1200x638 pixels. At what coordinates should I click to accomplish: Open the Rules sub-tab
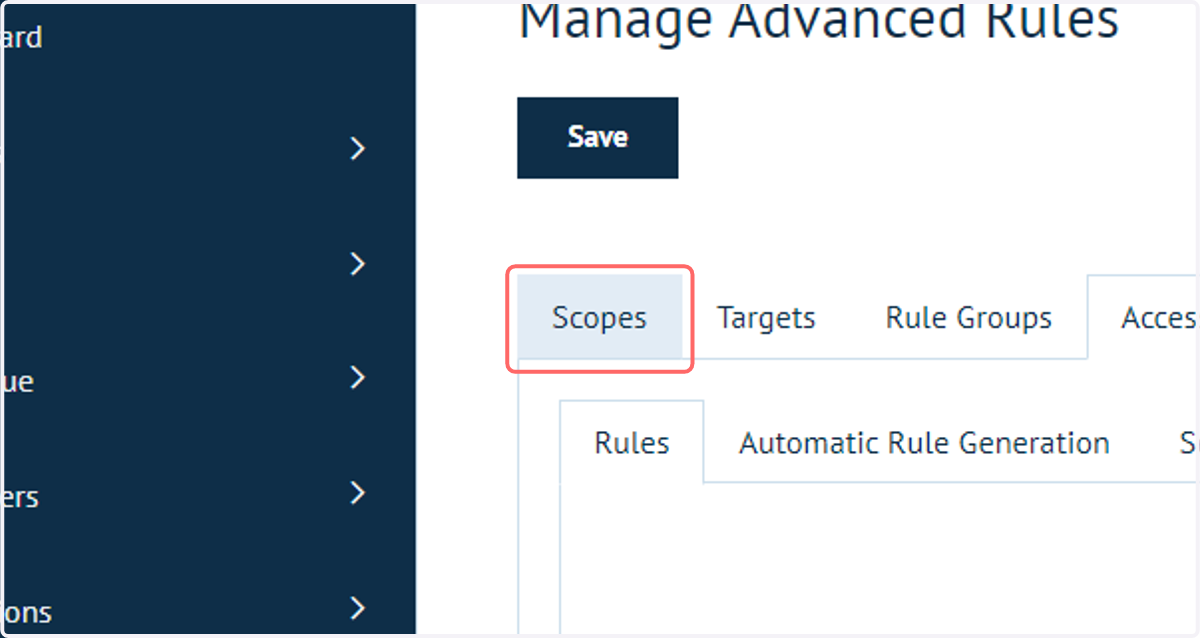pyautogui.click(x=632, y=442)
